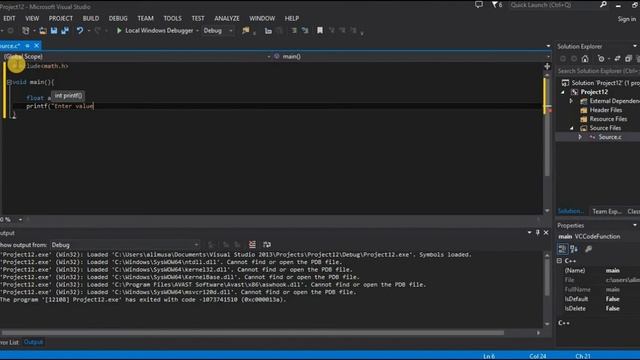Start debugging with the green play arrow
Image resolution: width=640 pixels, height=360 pixels.
(119, 30)
